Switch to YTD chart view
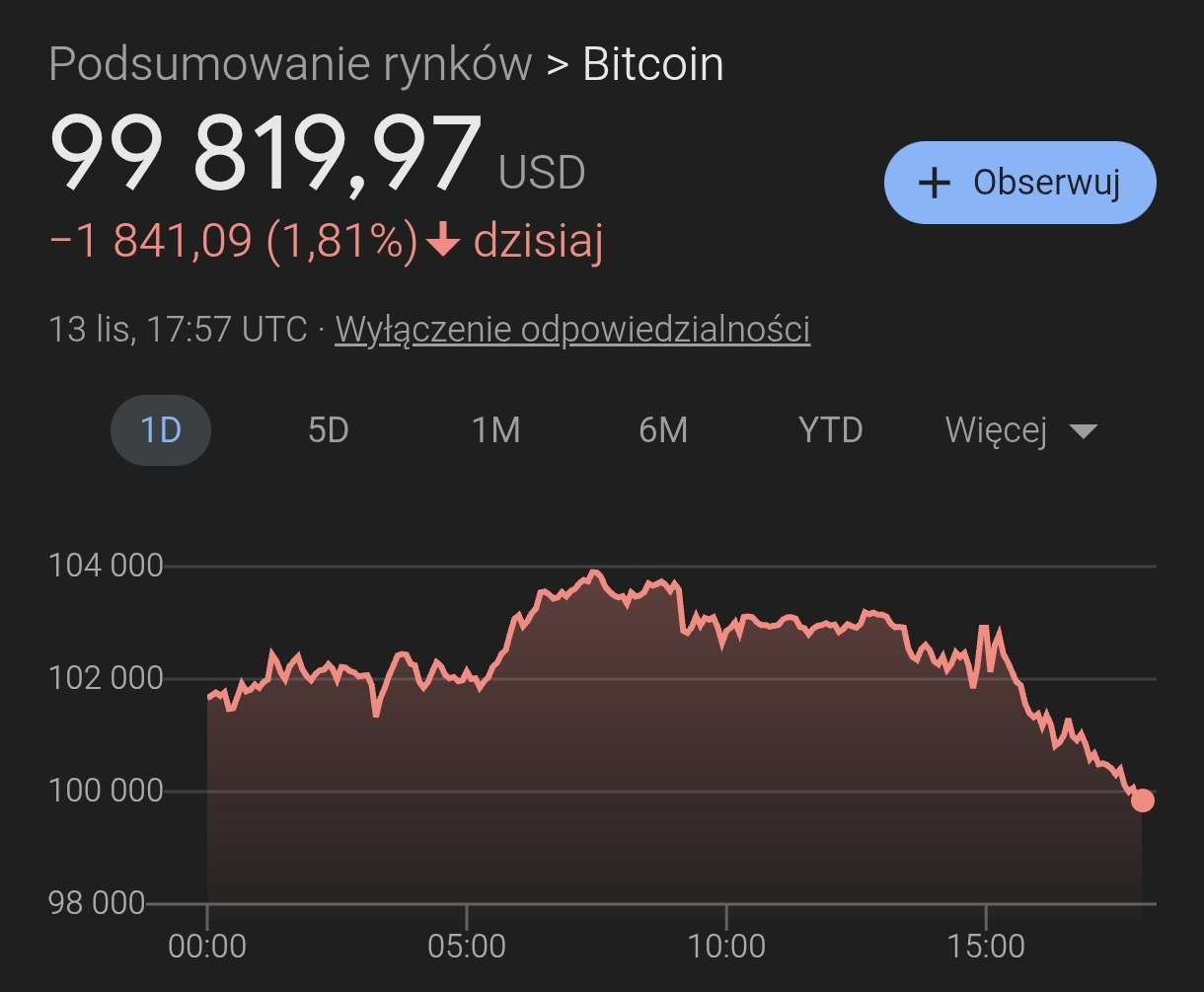 830,430
